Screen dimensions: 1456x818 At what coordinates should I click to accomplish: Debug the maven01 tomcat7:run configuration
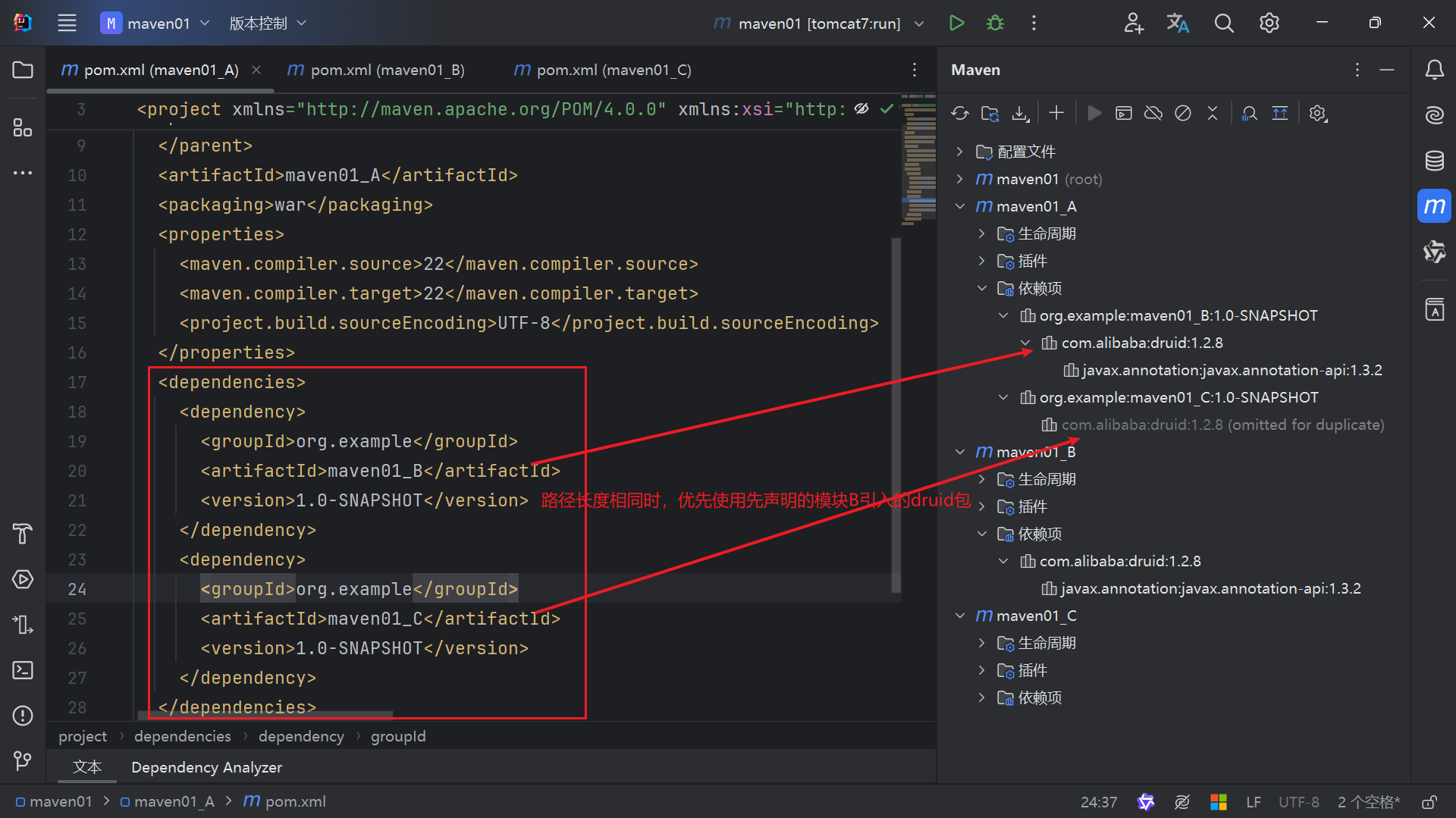tap(995, 23)
